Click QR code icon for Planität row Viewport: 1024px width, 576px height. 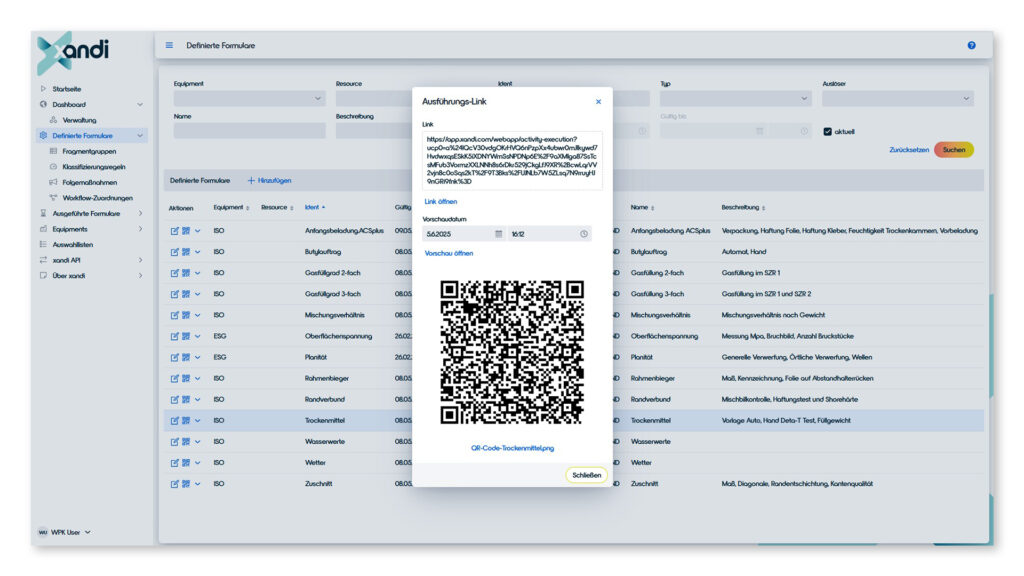click(x=185, y=357)
